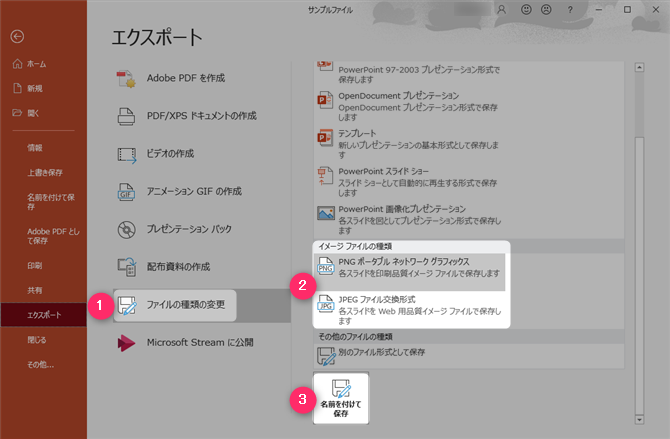This screenshot has height=439, width=670.
Task: Click the テンプレート file icon
Action: click(x=325, y=138)
